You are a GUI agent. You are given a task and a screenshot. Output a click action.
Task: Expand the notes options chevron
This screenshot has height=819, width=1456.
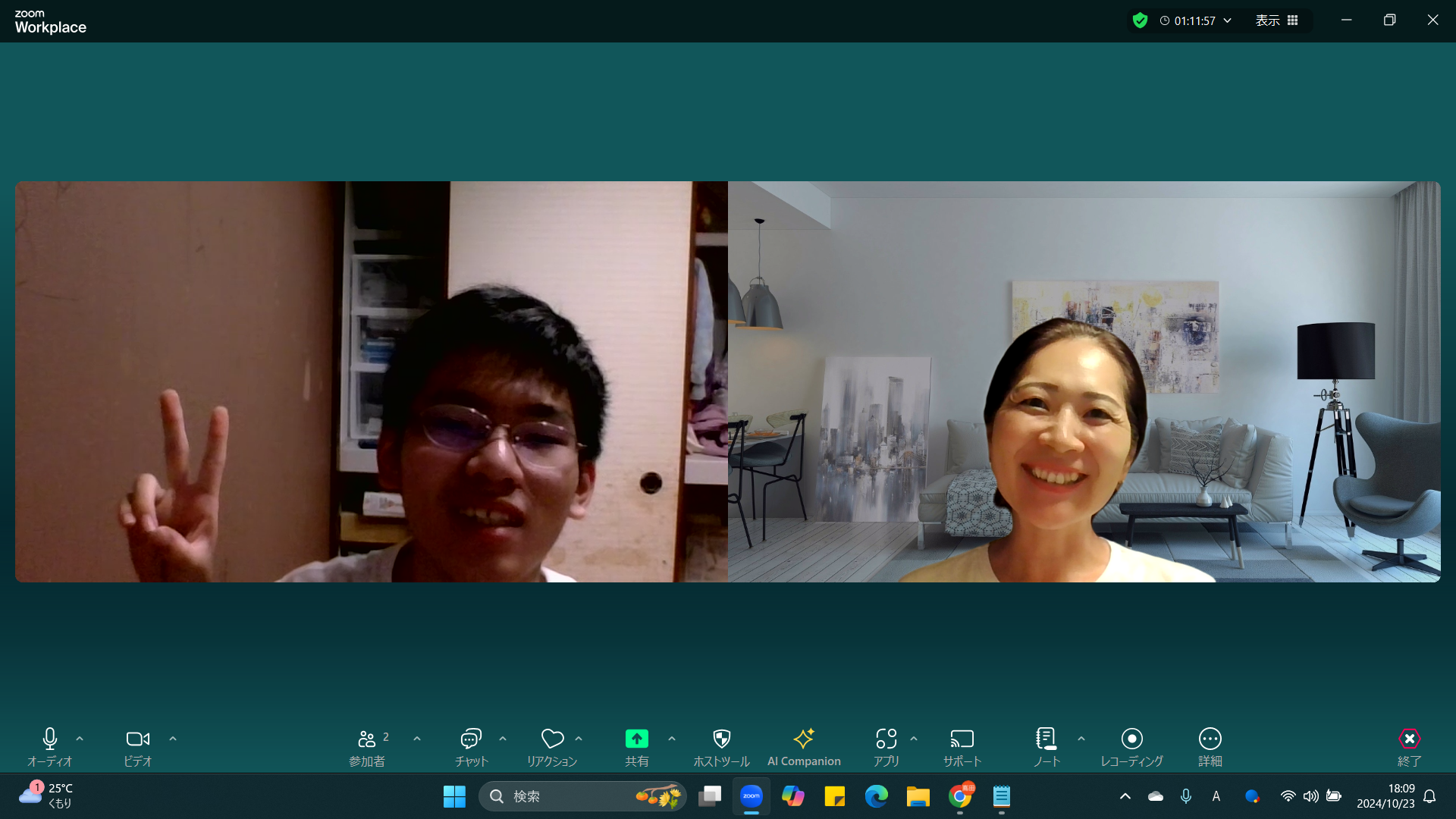(1081, 739)
